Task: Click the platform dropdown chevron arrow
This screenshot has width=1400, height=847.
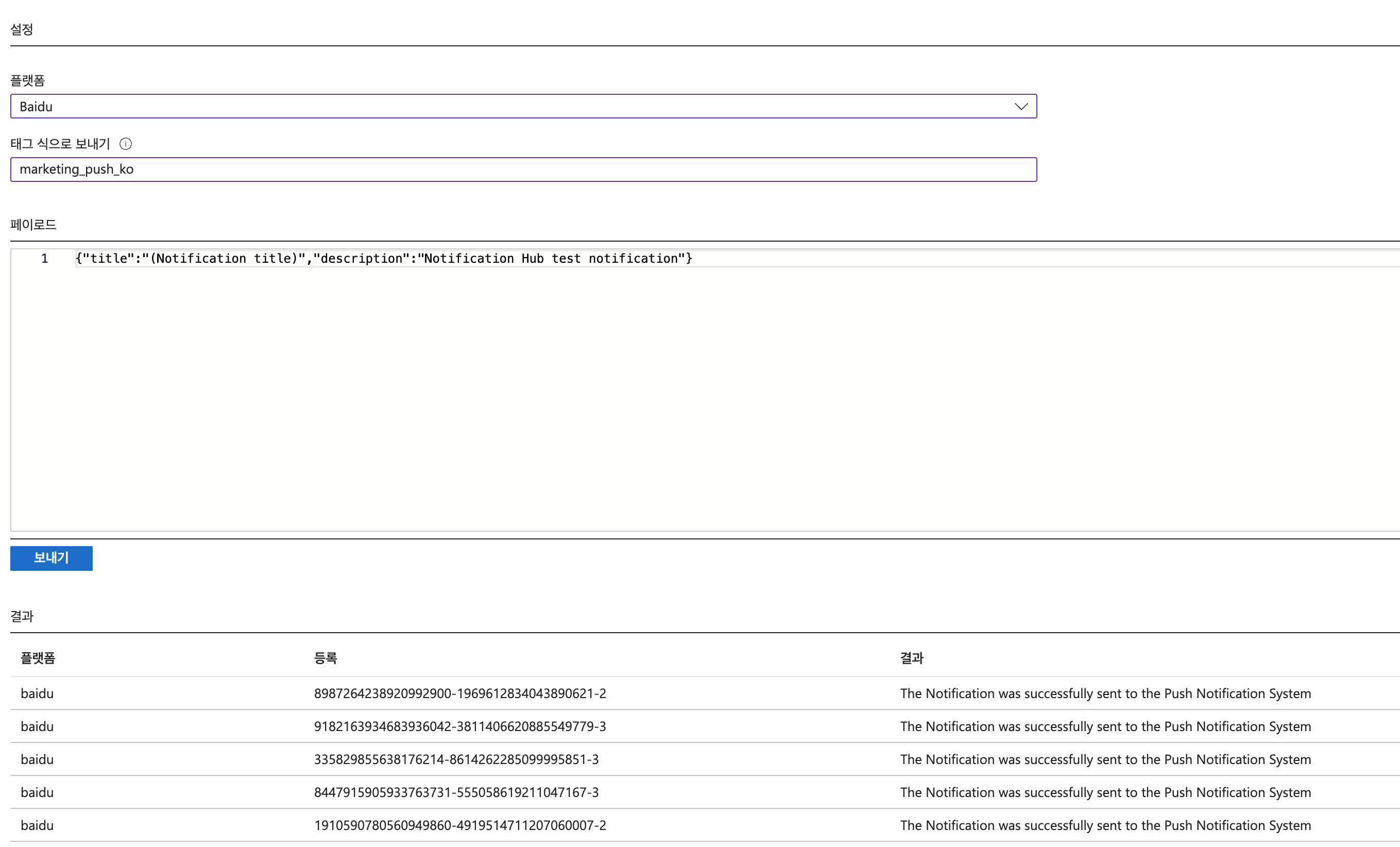Action: (1021, 106)
